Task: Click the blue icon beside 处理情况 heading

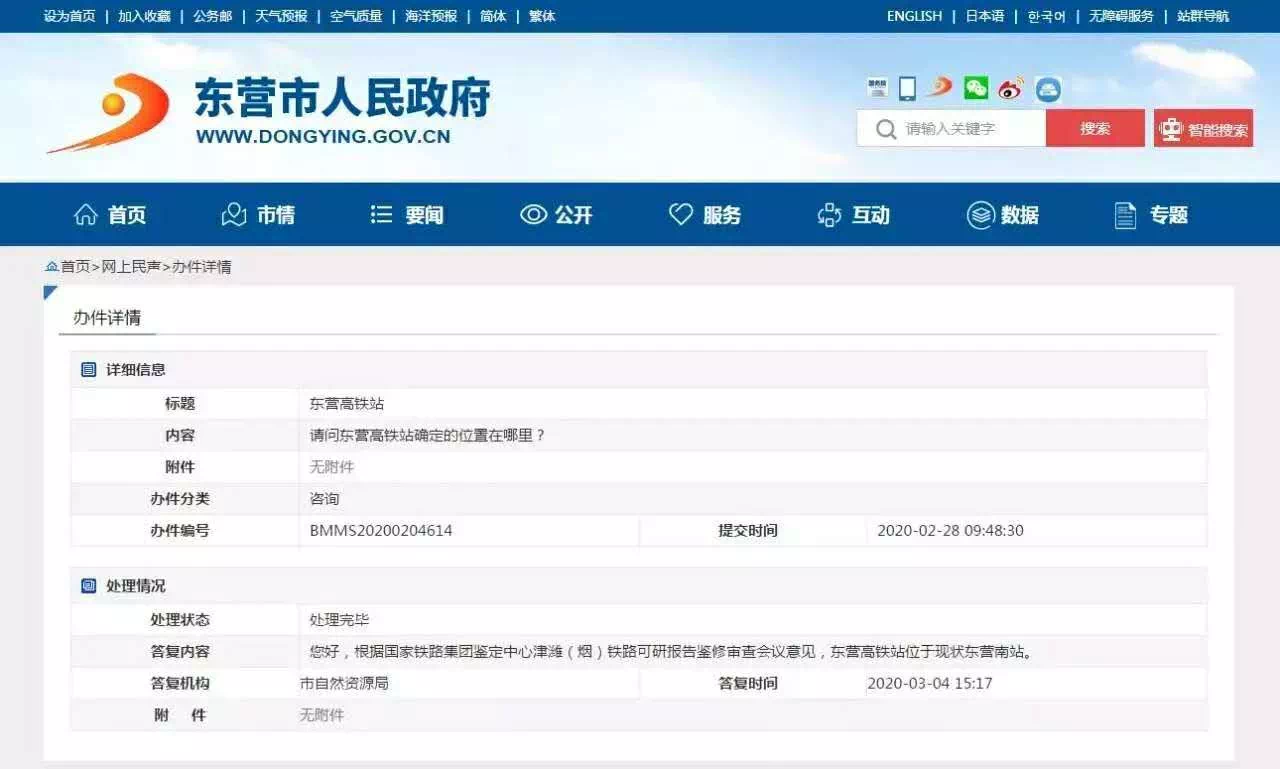Action: 89,586
